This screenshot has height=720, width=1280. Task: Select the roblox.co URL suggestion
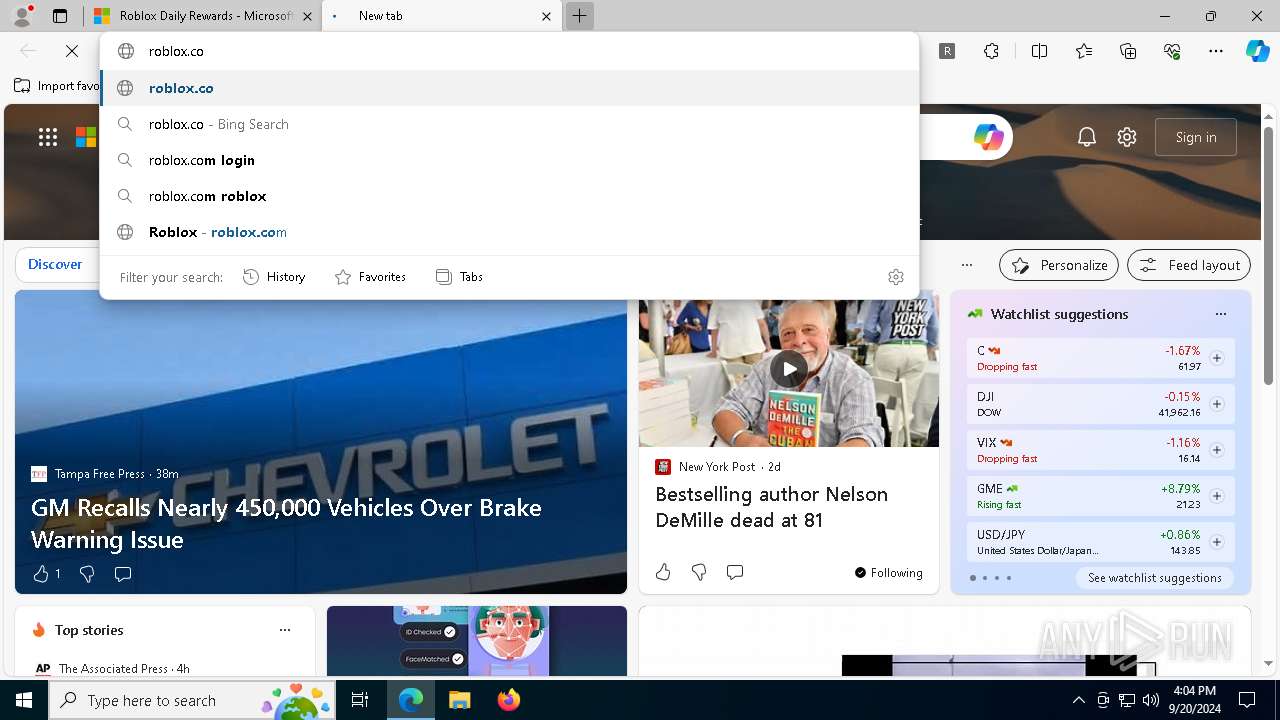(509, 88)
